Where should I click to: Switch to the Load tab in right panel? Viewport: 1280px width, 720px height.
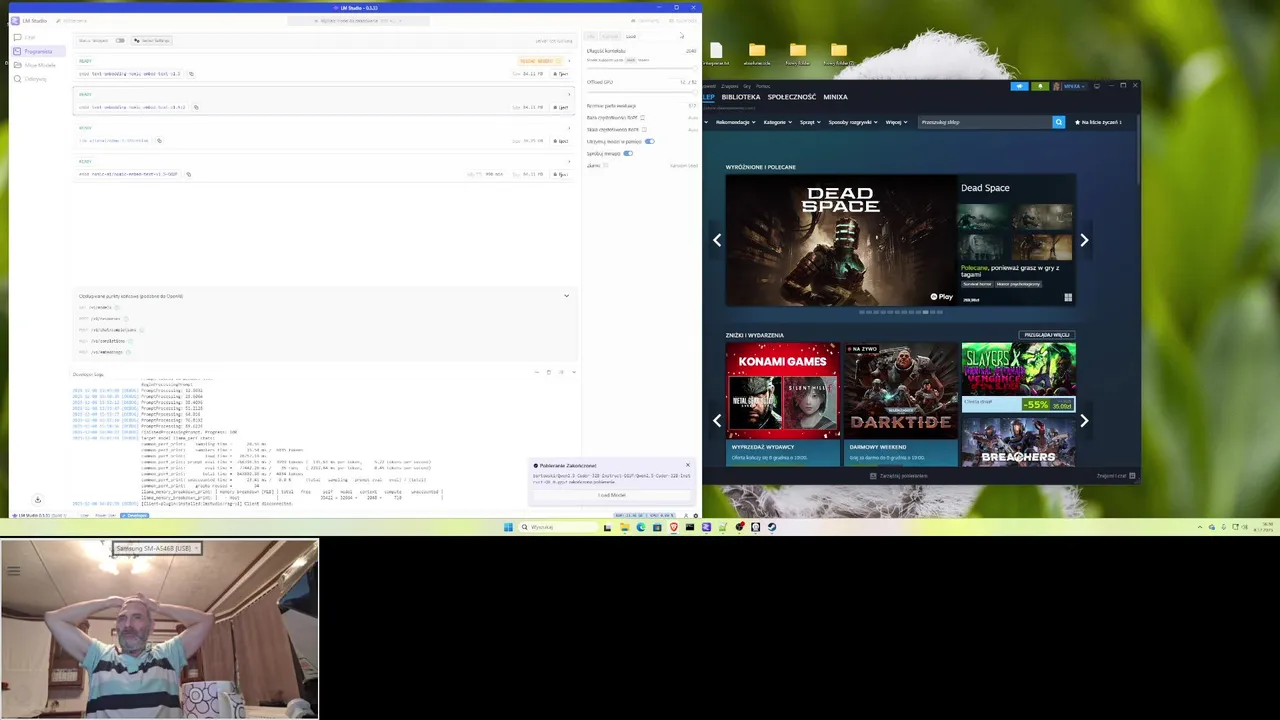(x=631, y=36)
